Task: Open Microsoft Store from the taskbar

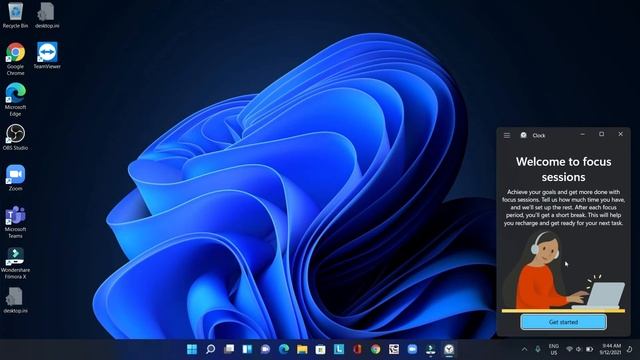Action: click(320, 349)
